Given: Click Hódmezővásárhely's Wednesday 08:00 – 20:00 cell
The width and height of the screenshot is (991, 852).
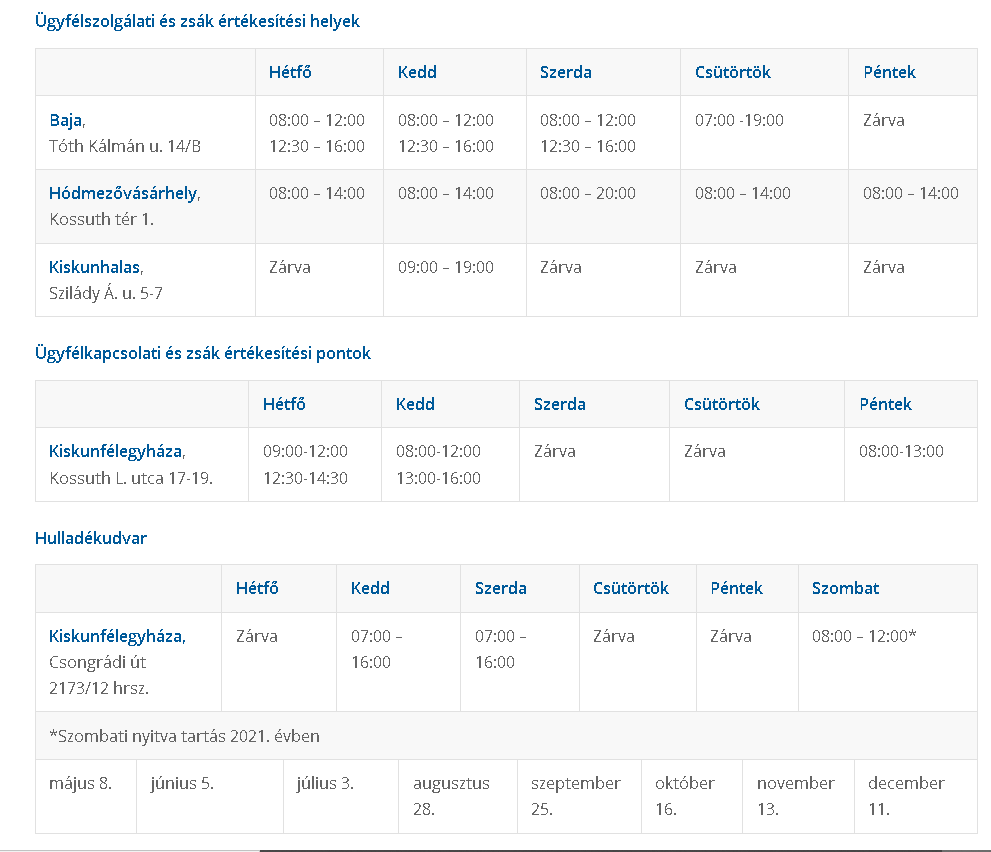Looking at the screenshot, I should tap(588, 193).
